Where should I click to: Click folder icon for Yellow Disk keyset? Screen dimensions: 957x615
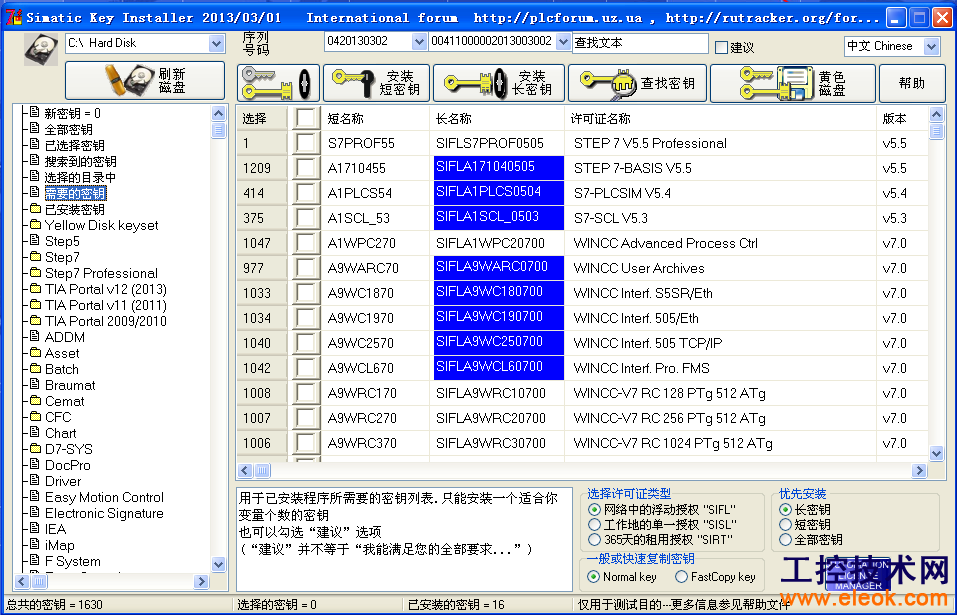35,225
